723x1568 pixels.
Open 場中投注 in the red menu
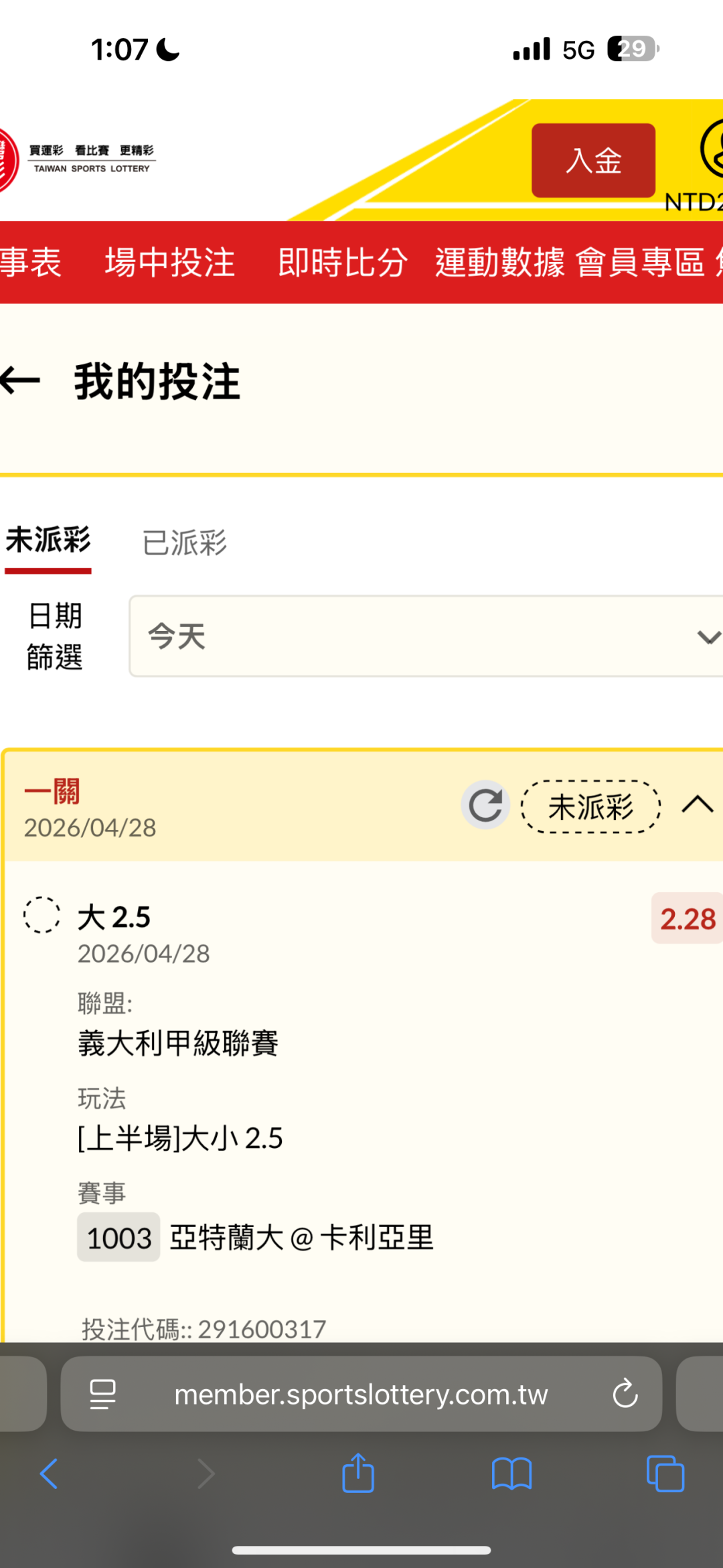170,262
